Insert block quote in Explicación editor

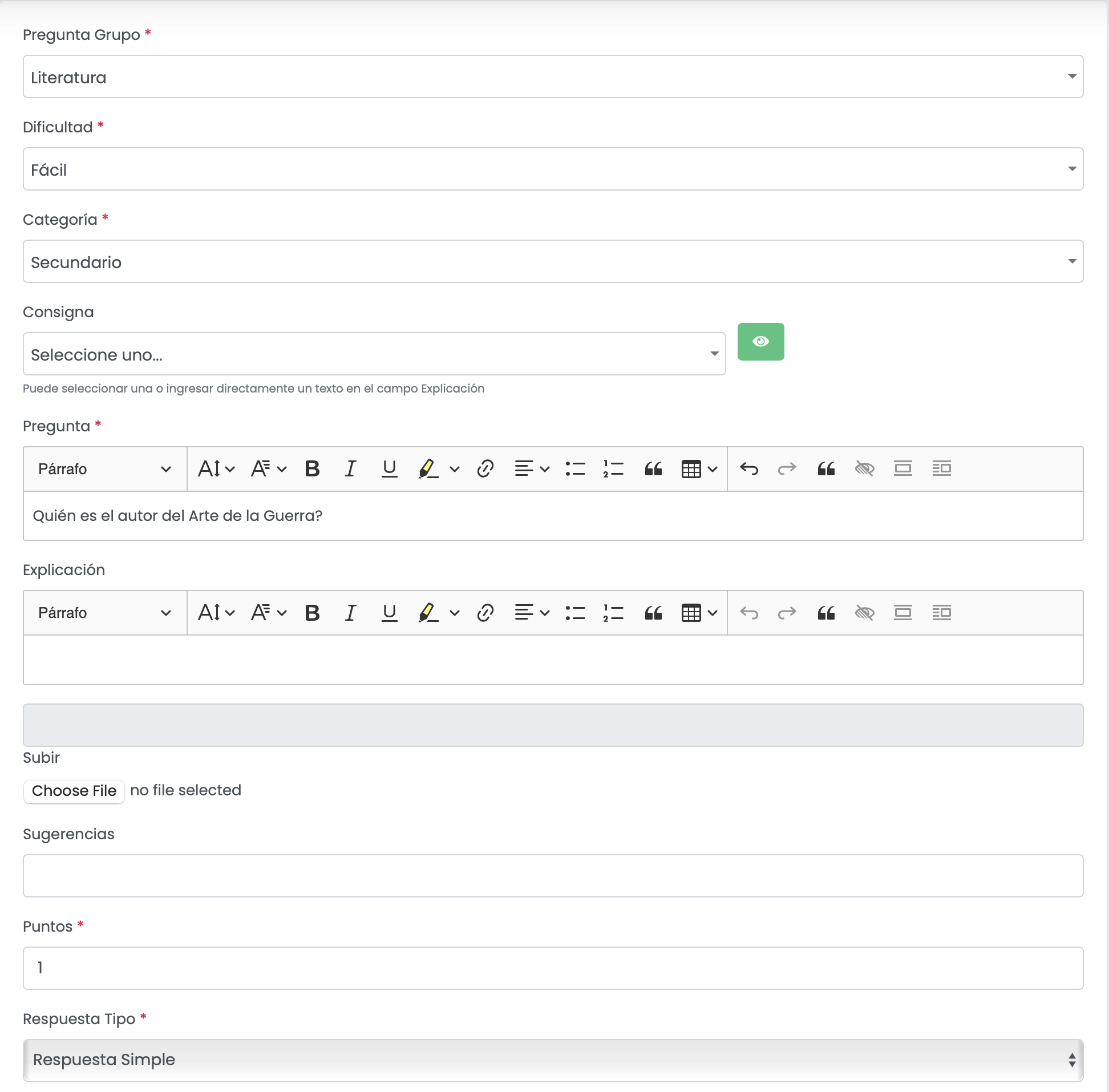[653, 613]
